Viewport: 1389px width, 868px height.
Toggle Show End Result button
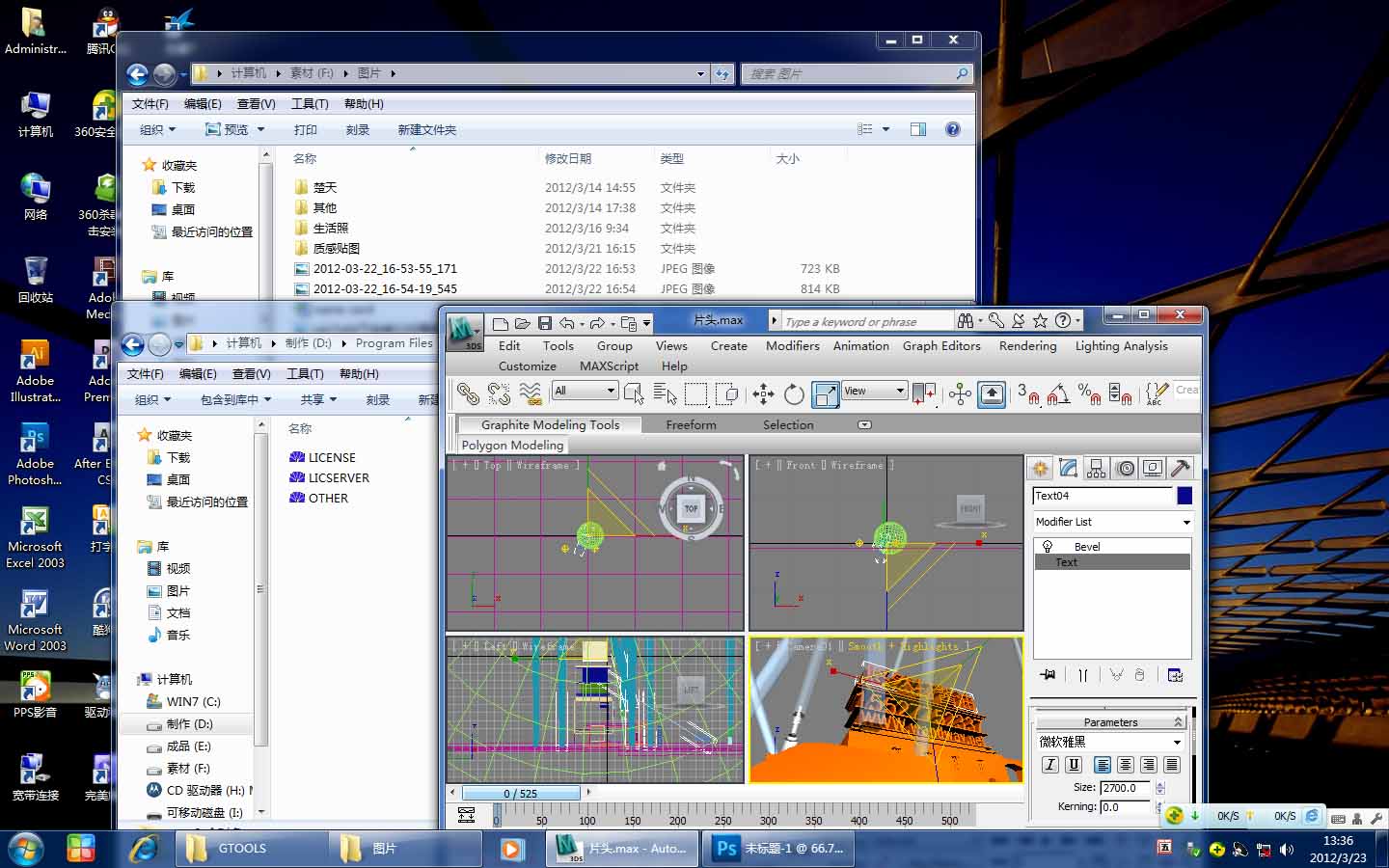click(x=1082, y=675)
